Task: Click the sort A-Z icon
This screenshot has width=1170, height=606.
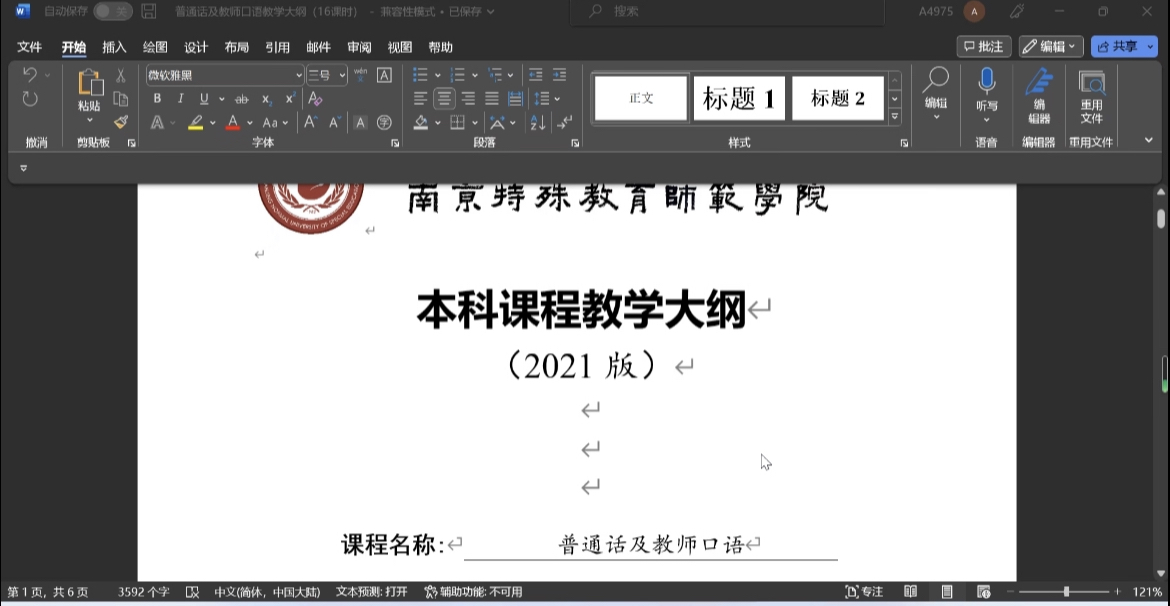Action: pyautogui.click(x=538, y=123)
